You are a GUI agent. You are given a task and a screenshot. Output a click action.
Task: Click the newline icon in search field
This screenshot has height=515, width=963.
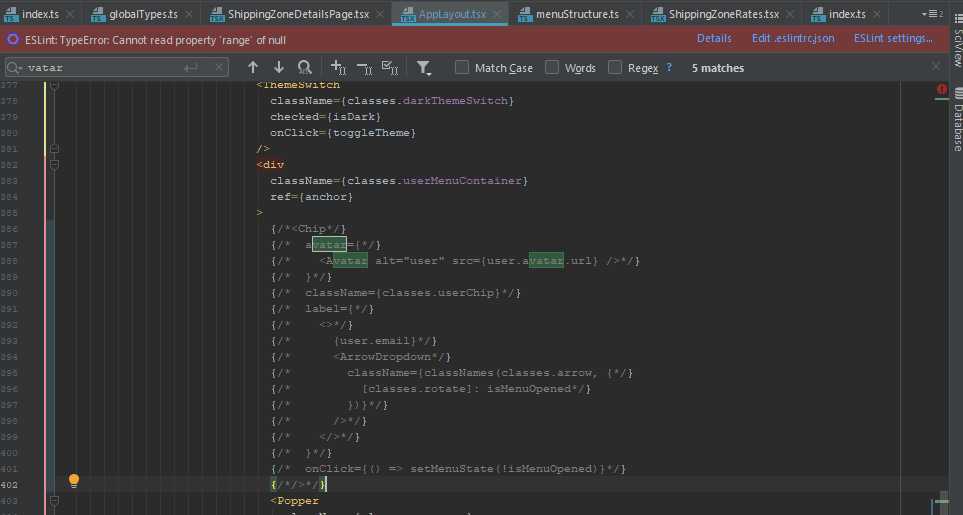coord(191,68)
